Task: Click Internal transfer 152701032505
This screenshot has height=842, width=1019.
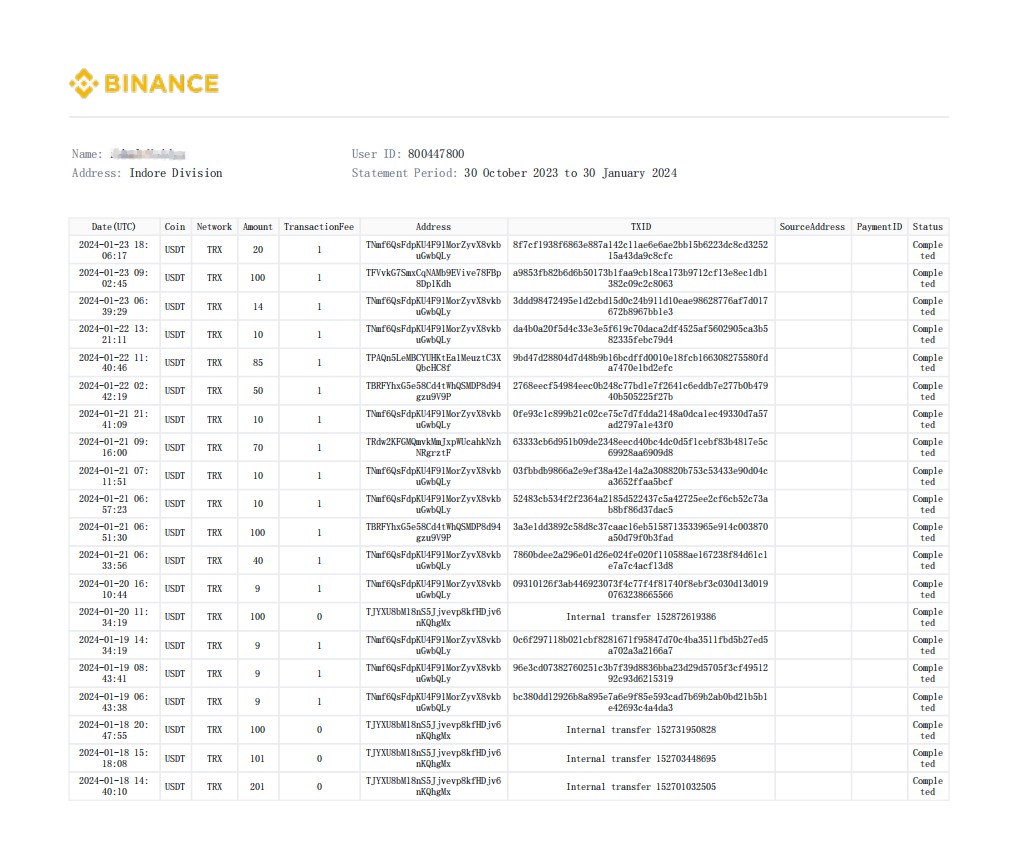Action: pyautogui.click(x=641, y=786)
